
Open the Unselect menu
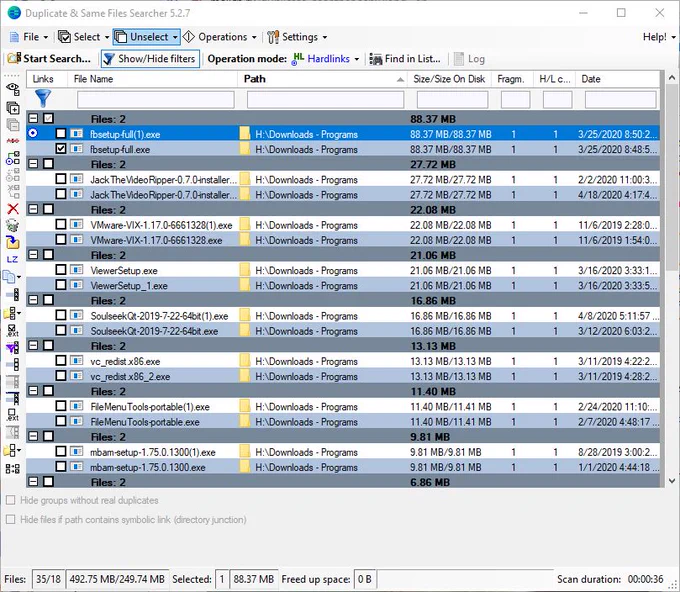coord(147,37)
